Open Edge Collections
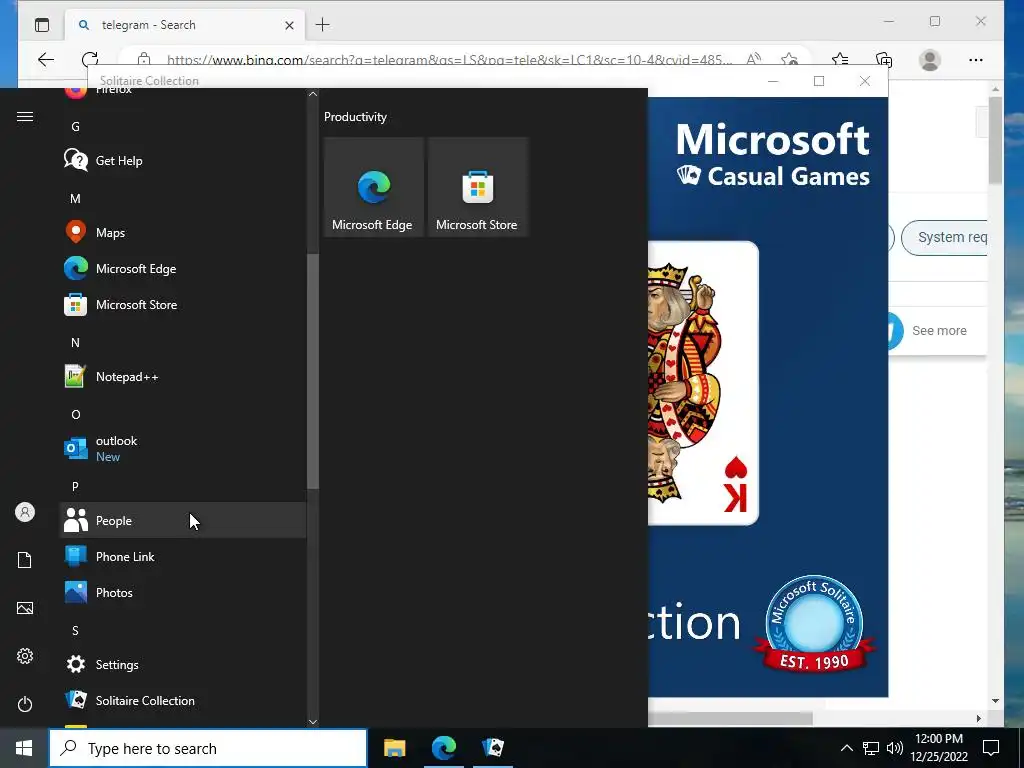 (x=884, y=60)
